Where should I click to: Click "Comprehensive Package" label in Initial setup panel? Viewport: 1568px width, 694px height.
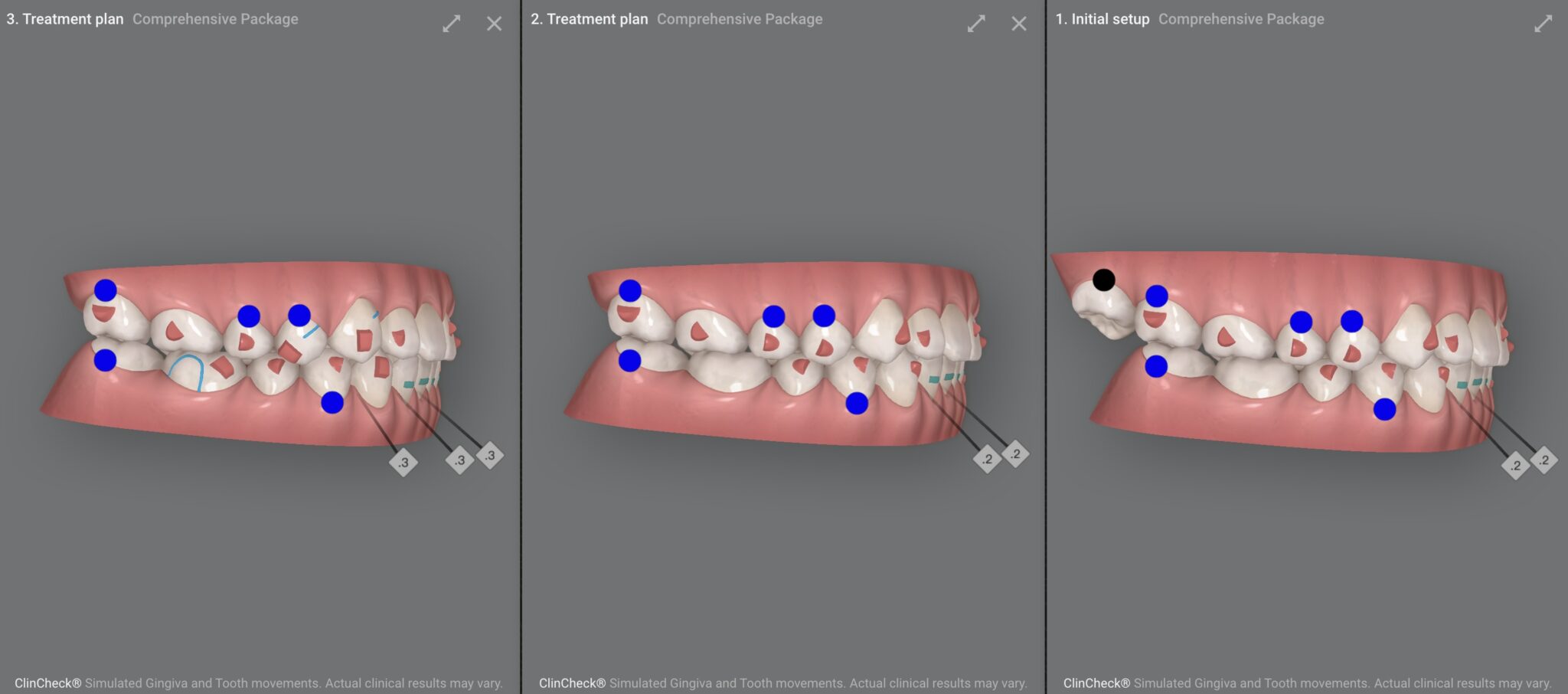[1240, 19]
